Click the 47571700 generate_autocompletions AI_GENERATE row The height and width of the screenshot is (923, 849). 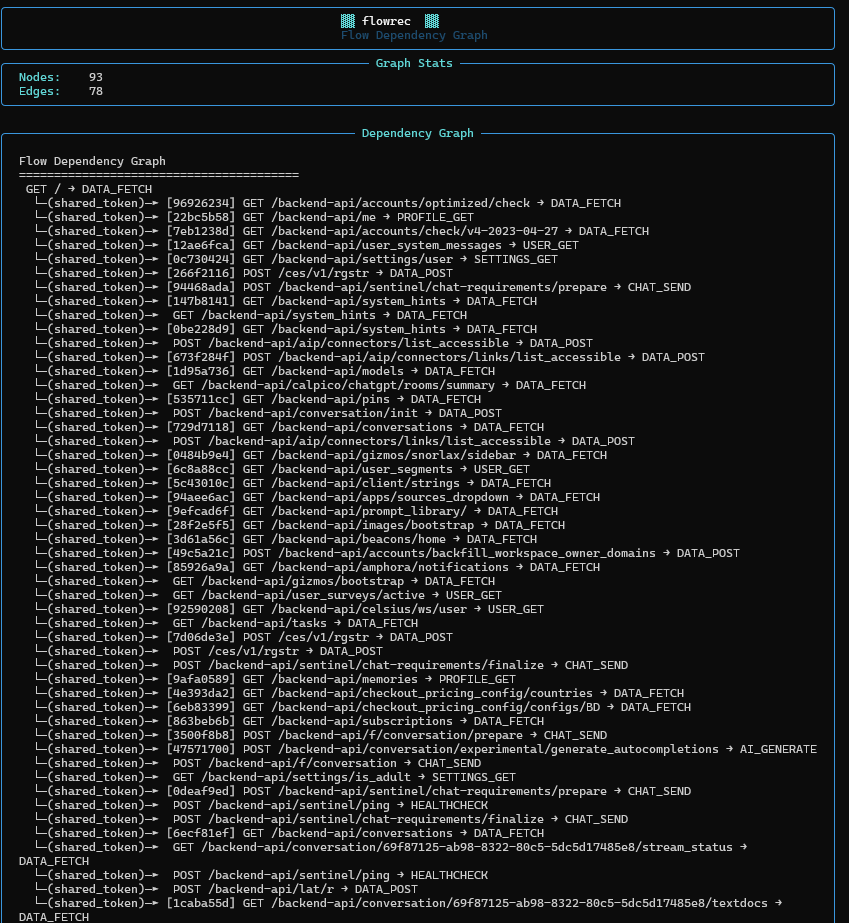pos(426,749)
